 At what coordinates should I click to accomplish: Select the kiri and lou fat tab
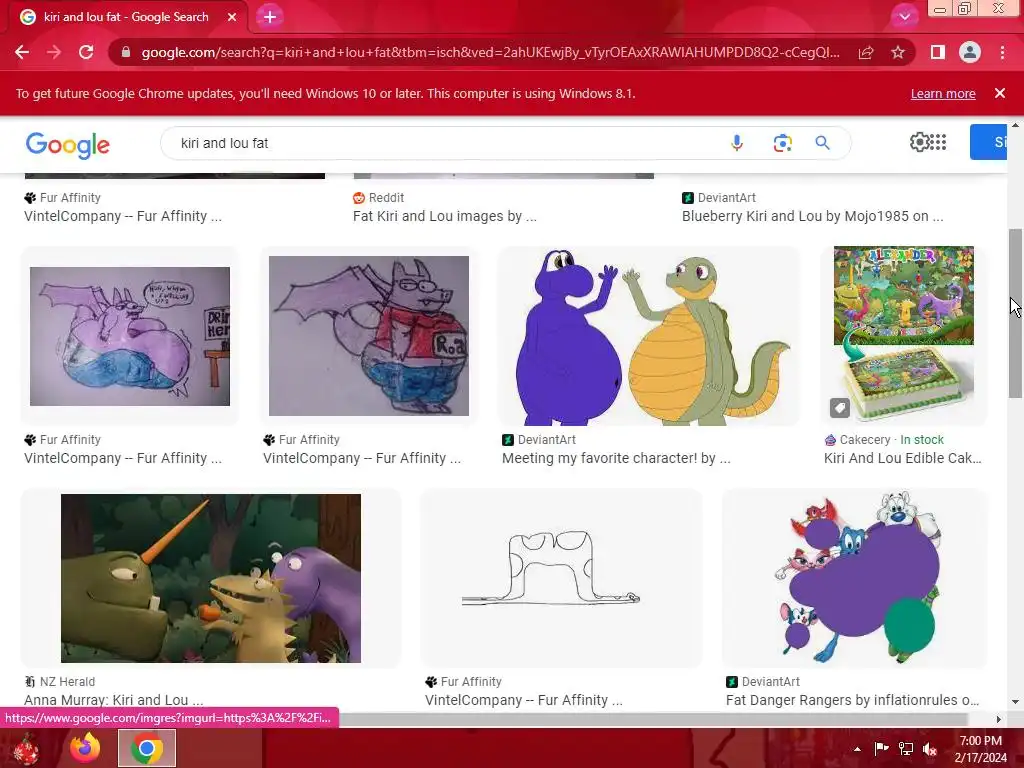point(127,17)
